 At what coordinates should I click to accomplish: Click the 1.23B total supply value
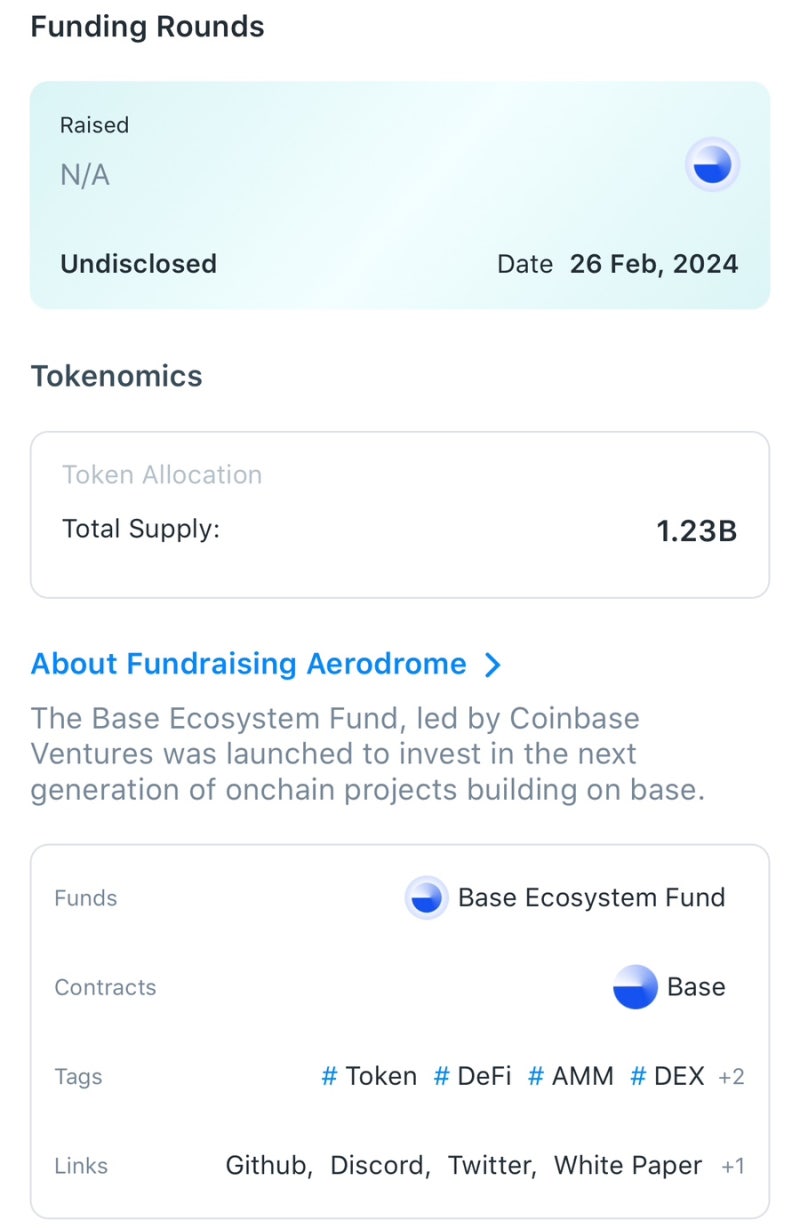(x=696, y=531)
